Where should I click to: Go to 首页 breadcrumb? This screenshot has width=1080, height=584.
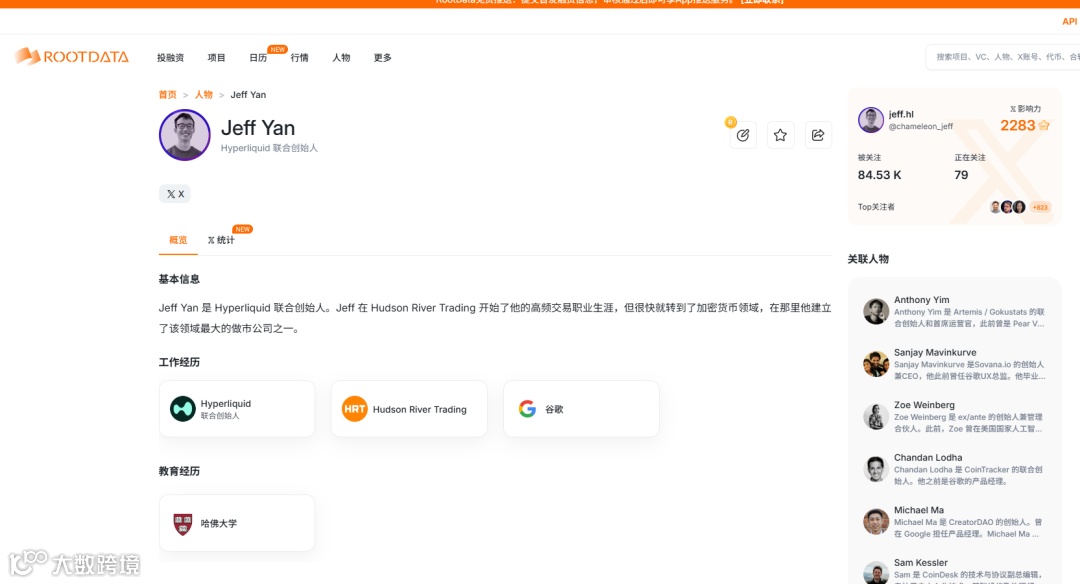[167, 95]
